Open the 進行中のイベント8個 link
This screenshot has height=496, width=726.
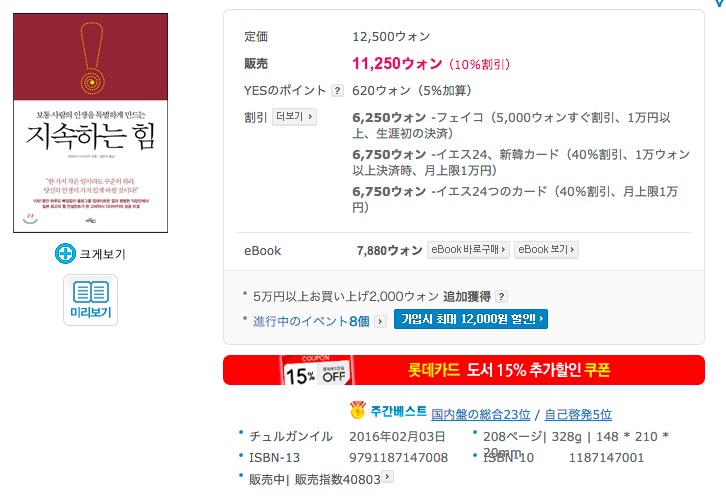(x=311, y=321)
